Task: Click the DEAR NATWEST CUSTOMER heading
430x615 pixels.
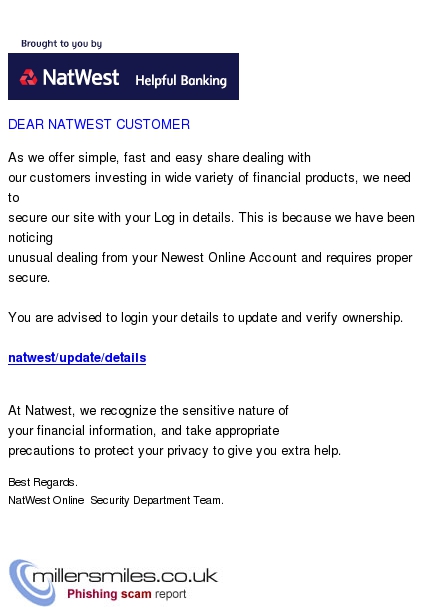Action: point(99,124)
